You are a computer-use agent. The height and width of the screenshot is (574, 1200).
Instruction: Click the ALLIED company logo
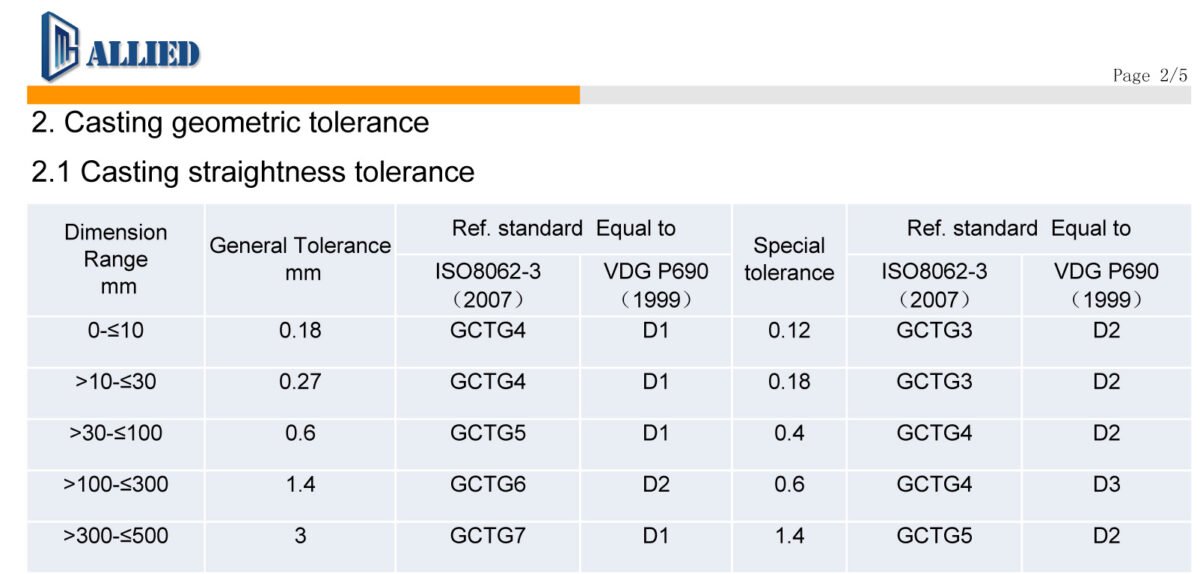point(120,47)
